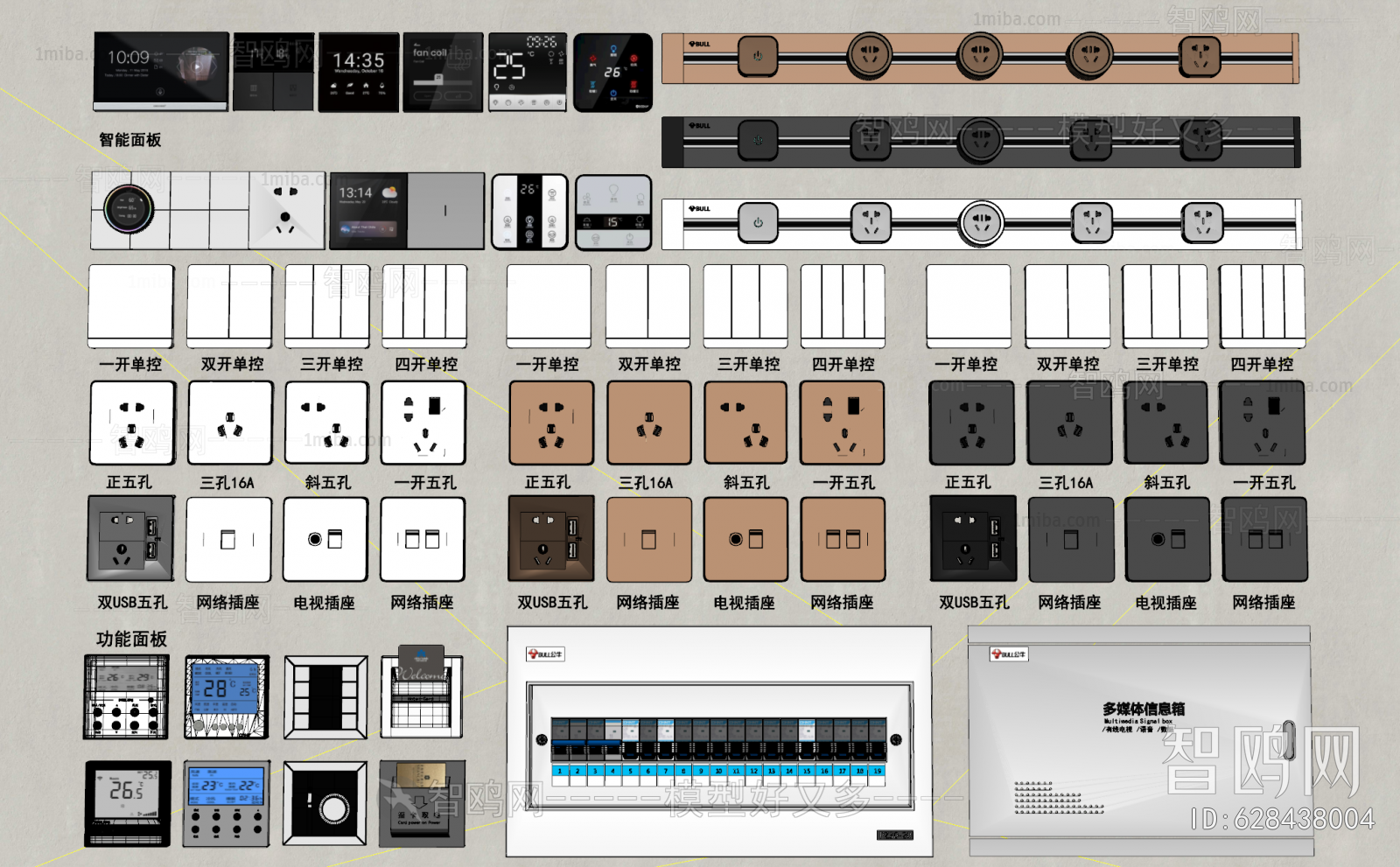This screenshot has width=1400, height=867.
Task: Select the grey thermostat panel showing 15
Action: tap(613, 213)
